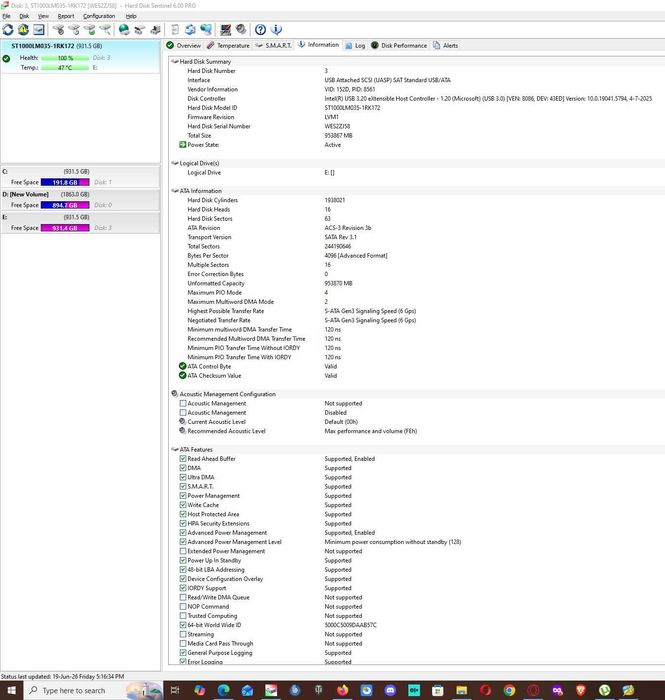The image size is (665, 700).
Task: Toggle the Ultra DMA checkbox
Action: 183,477
